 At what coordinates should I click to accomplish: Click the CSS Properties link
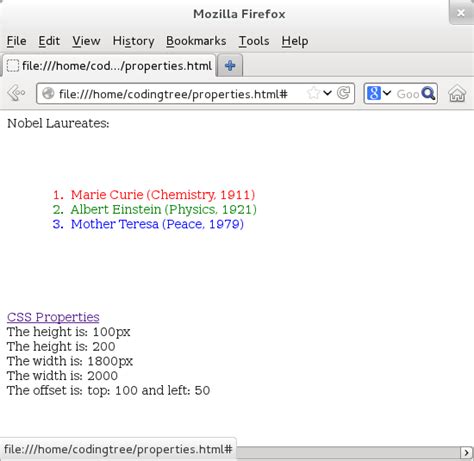(x=53, y=317)
